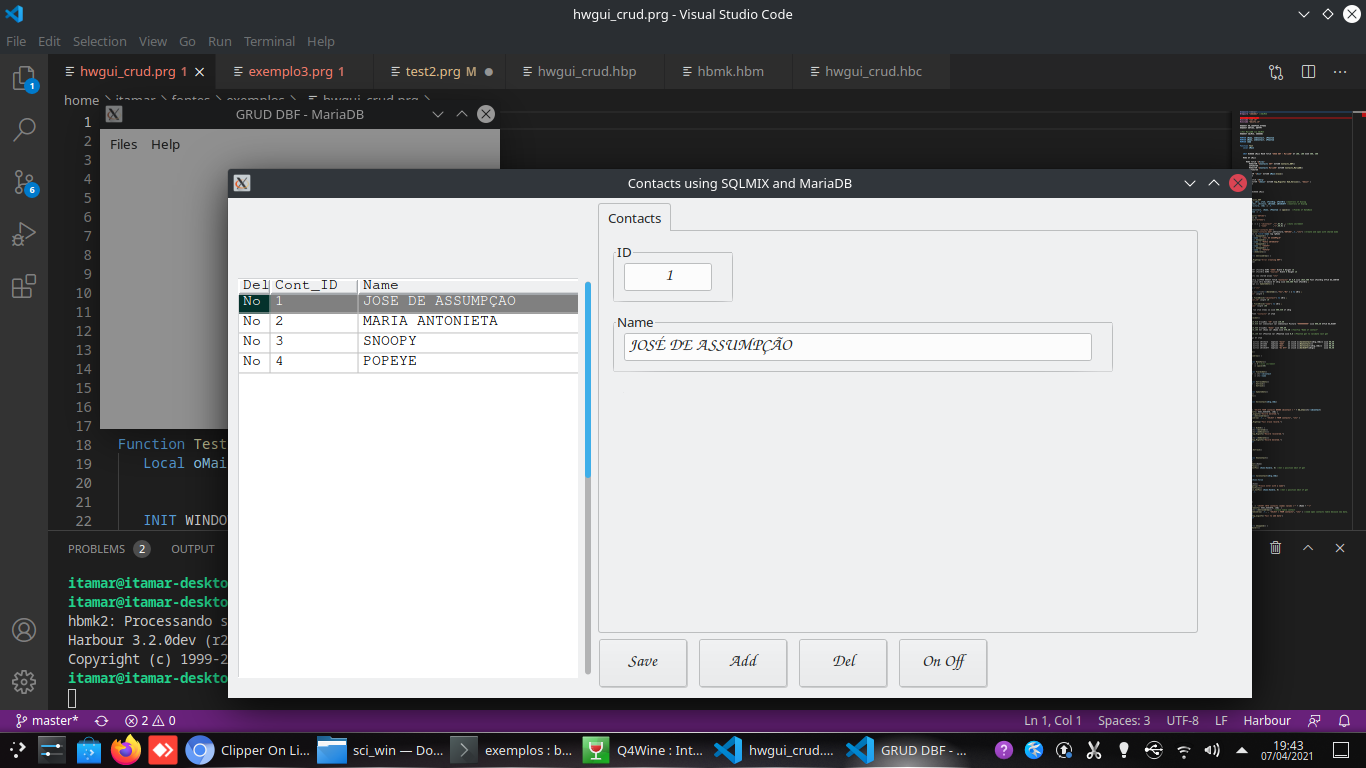Select the SNOOPY row in contacts grid
The image size is (1366, 768).
tap(408, 342)
